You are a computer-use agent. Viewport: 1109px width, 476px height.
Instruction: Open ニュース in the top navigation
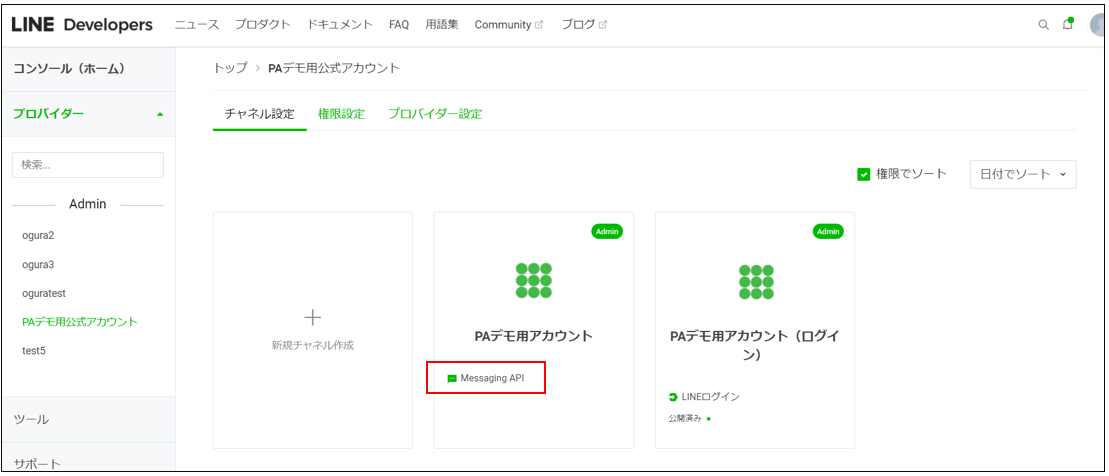pos(197,25)
